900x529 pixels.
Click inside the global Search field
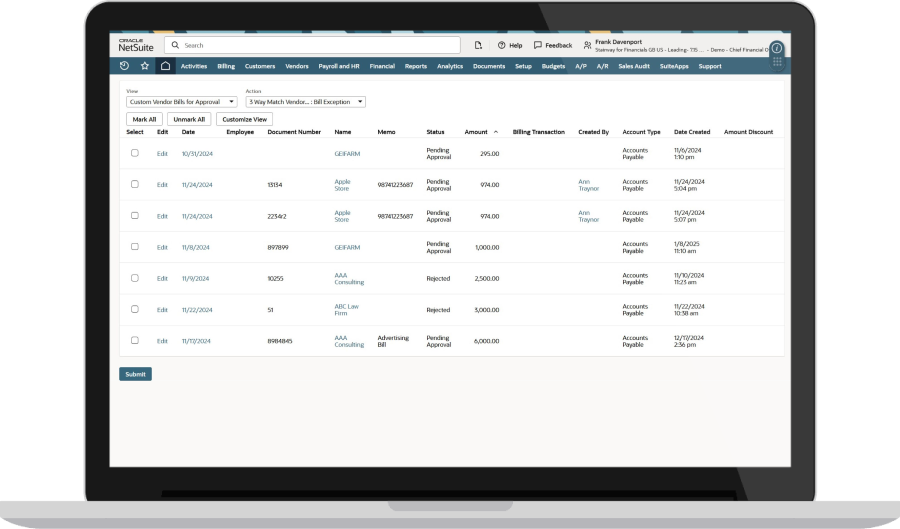click(x=315, y=45)
